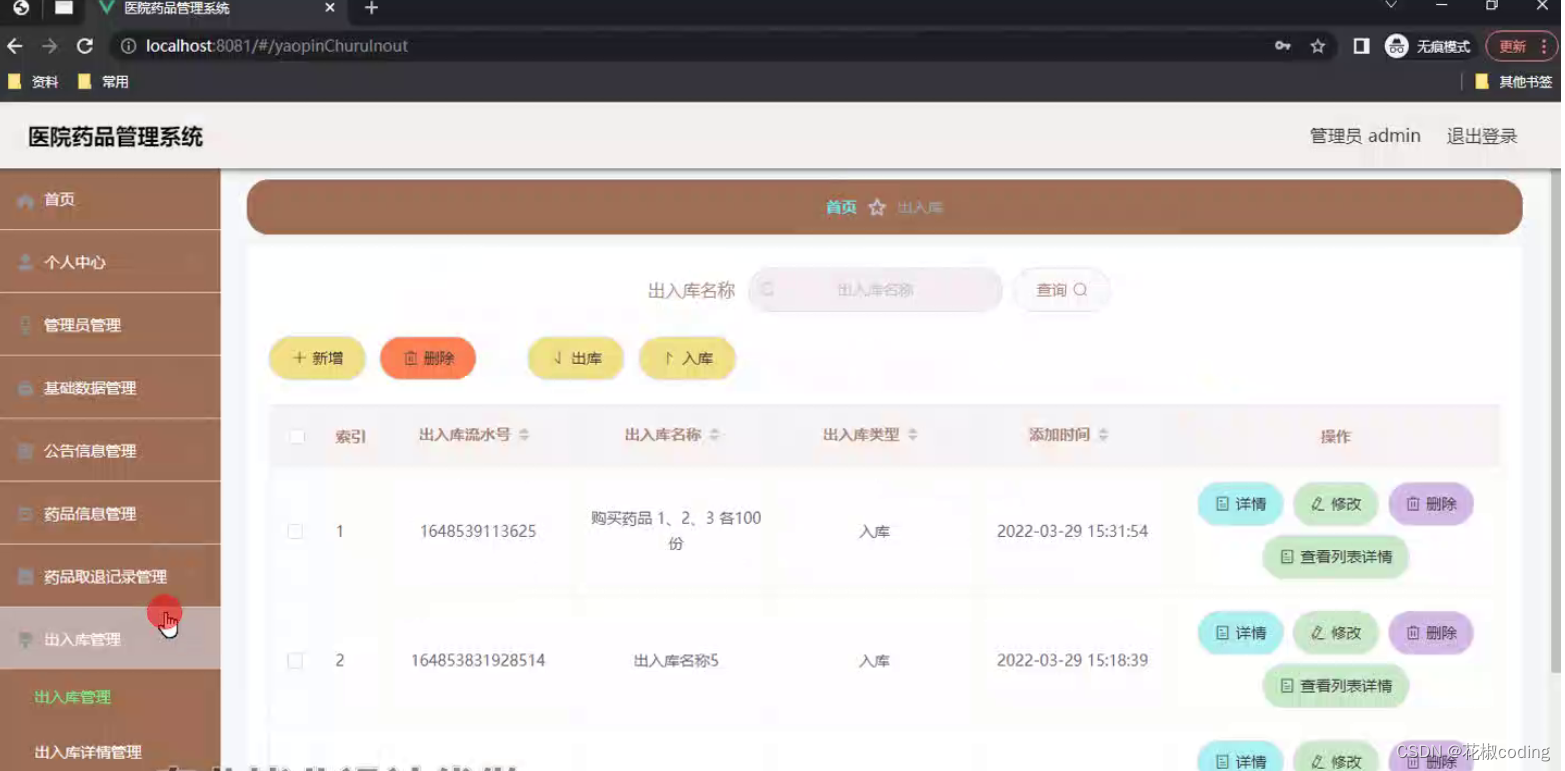1565x771 pixels.
Task: Click 修改 for row 1648539113625
Action: tap(1336, 504)
